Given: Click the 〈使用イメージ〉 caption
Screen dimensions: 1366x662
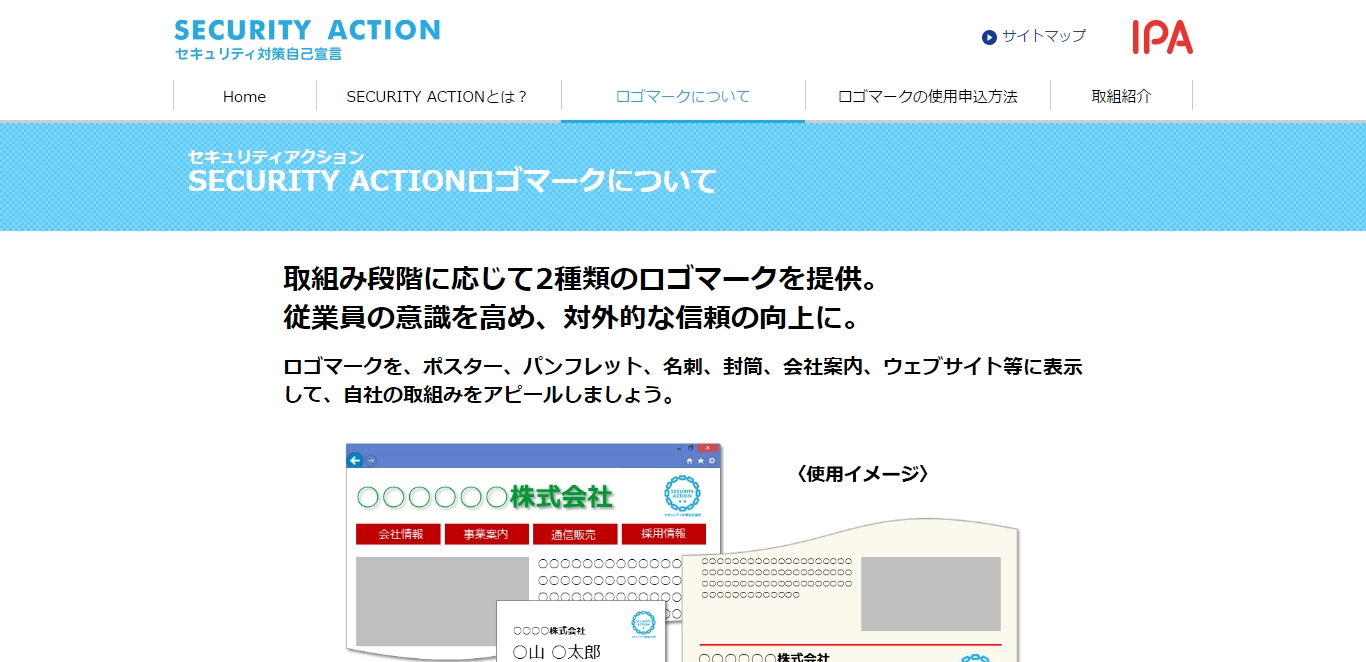Looking at the screenshot, I should point(863,473).
